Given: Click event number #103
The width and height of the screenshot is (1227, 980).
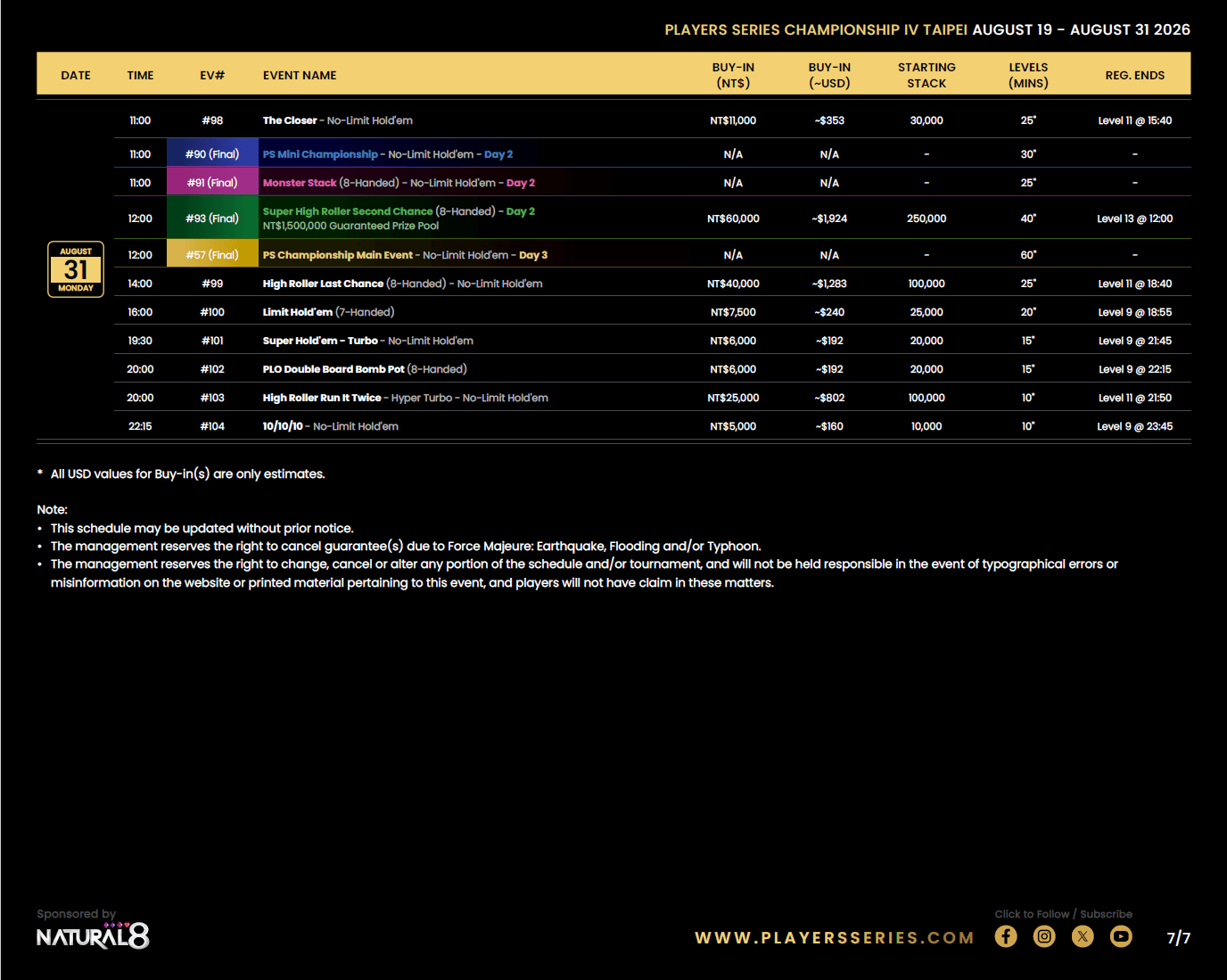Looking at the screenshot, I should (x=212, y=398).
